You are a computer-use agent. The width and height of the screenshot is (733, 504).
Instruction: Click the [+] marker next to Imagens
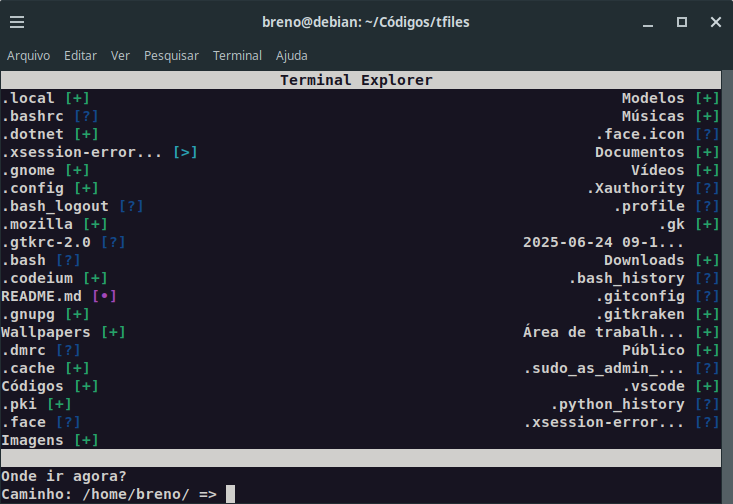(86, 440)
